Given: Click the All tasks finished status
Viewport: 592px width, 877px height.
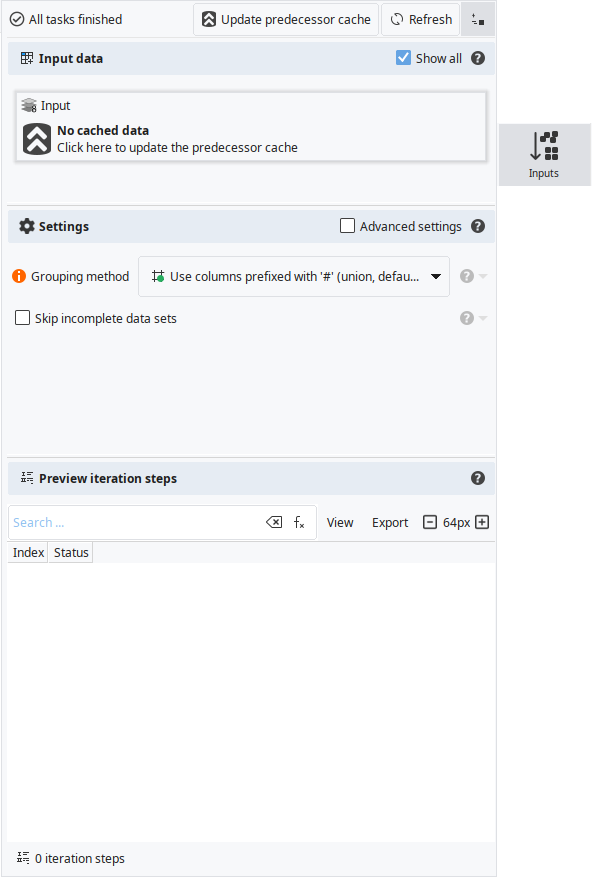Looking at the screenshot, I should coord(66,20).
